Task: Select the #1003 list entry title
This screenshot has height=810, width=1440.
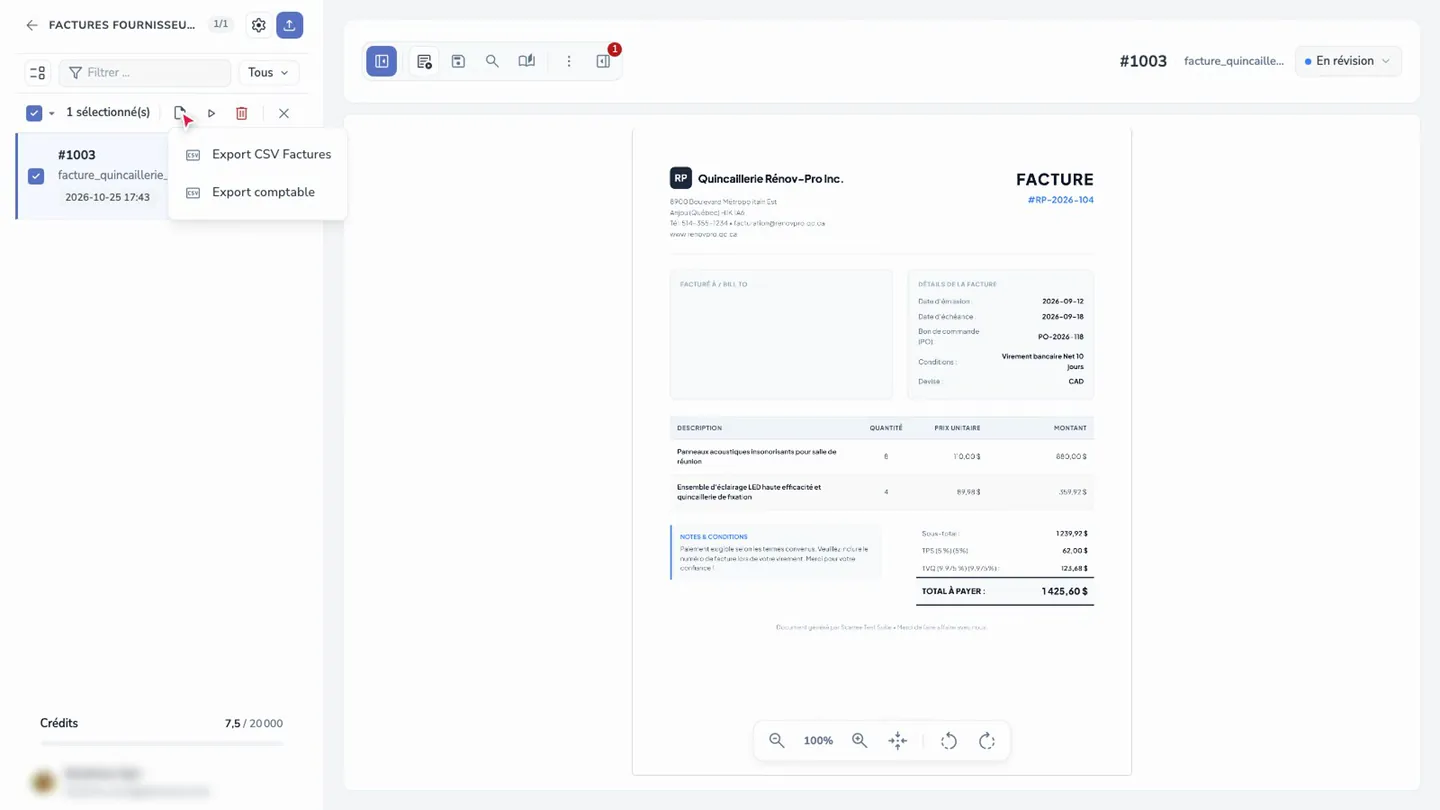Action: [77, 155]
